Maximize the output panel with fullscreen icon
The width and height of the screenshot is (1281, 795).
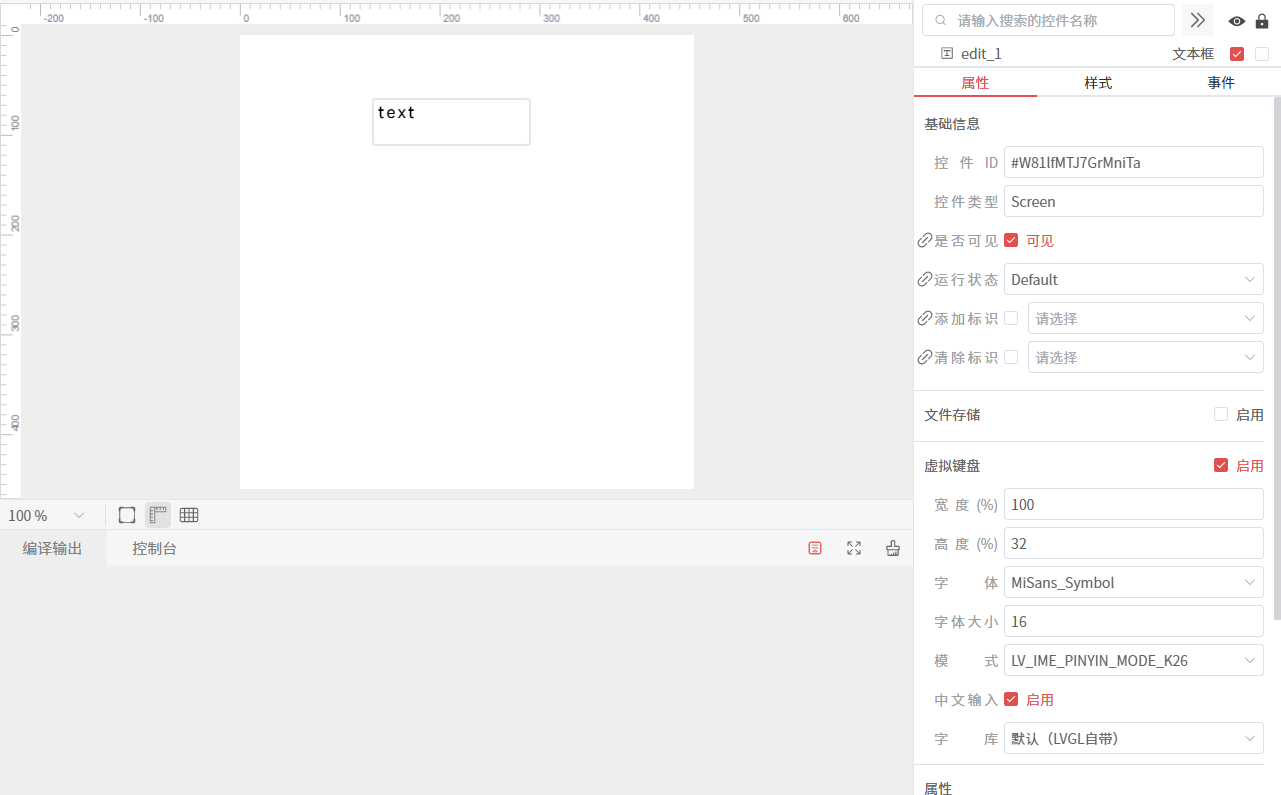coord(854,548)
